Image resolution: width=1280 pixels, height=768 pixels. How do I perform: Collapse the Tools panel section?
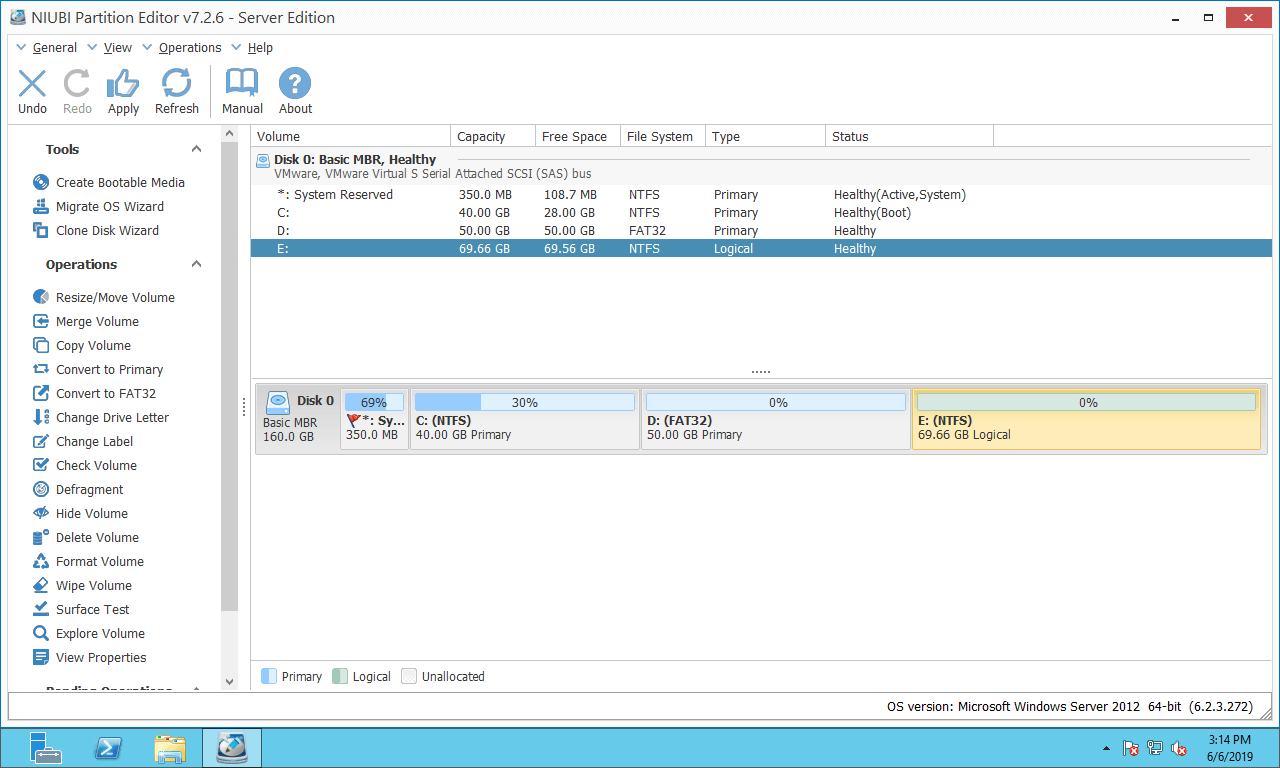coord(196,150)
